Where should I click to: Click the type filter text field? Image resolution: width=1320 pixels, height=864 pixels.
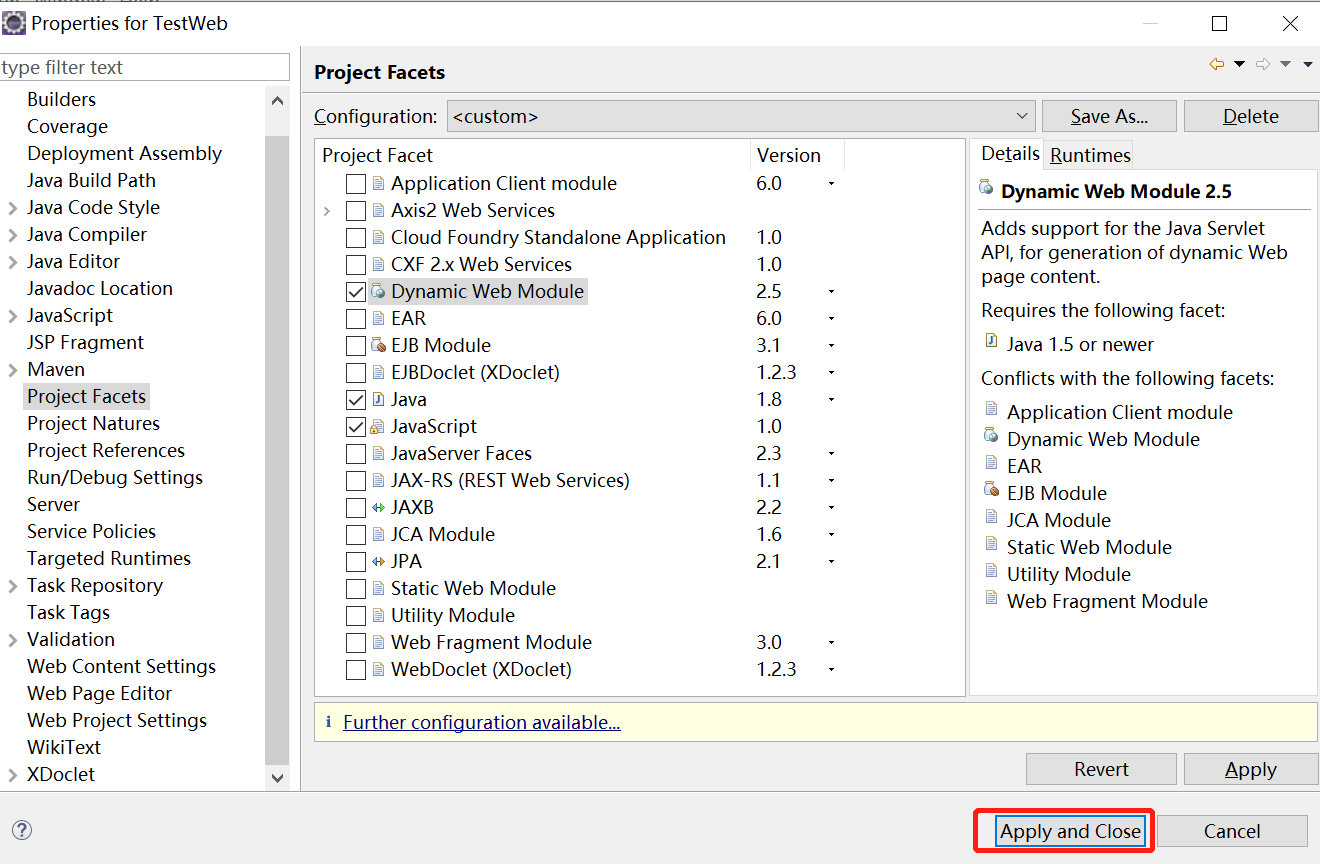pyautogui.click(x=144, y=68)
